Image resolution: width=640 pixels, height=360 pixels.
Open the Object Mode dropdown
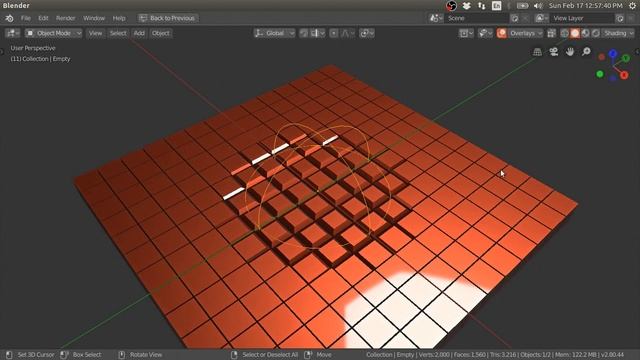tap(53, 33)
